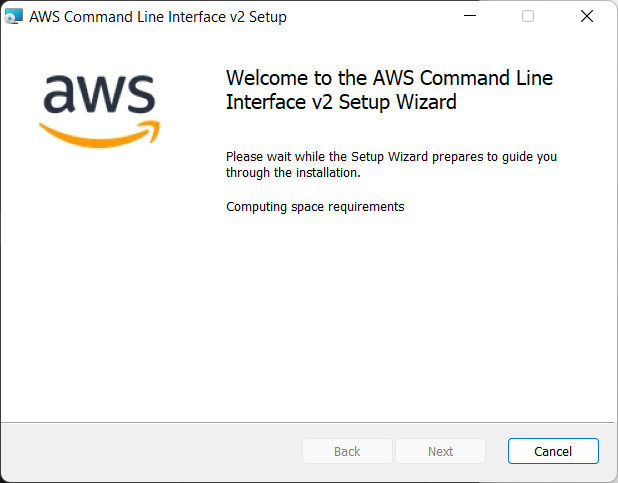Click the installer icon in title bar
The width and height of the screenshot is (618, 483).
tap(14, 16)
